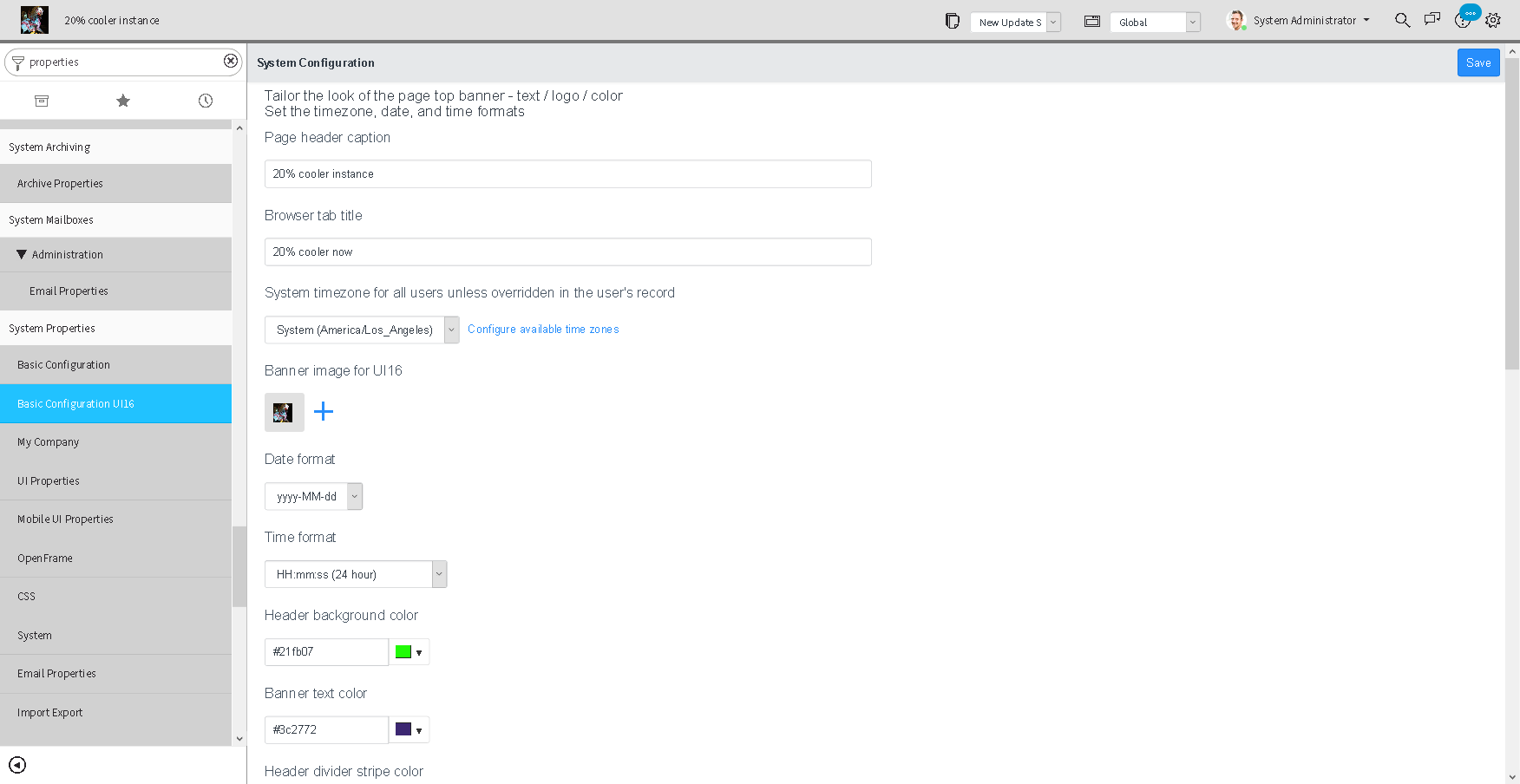Open Connect Chat via the speech bubble icon

(1432, 19)
